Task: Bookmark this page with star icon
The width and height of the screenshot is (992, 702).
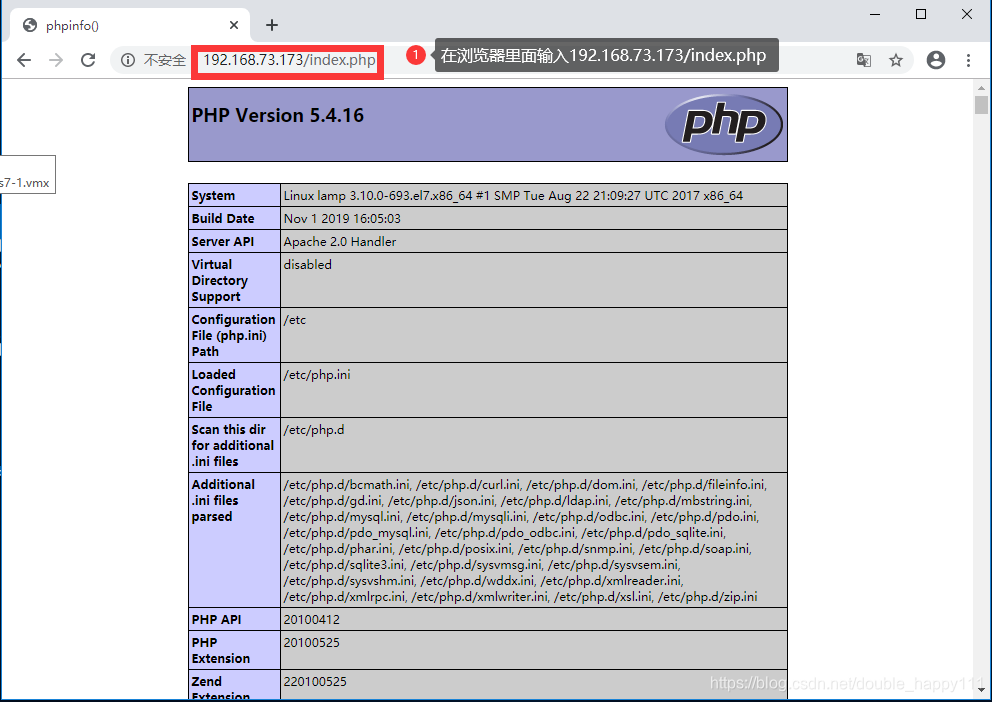Action: pyautogui.click(x=896, y=60)
